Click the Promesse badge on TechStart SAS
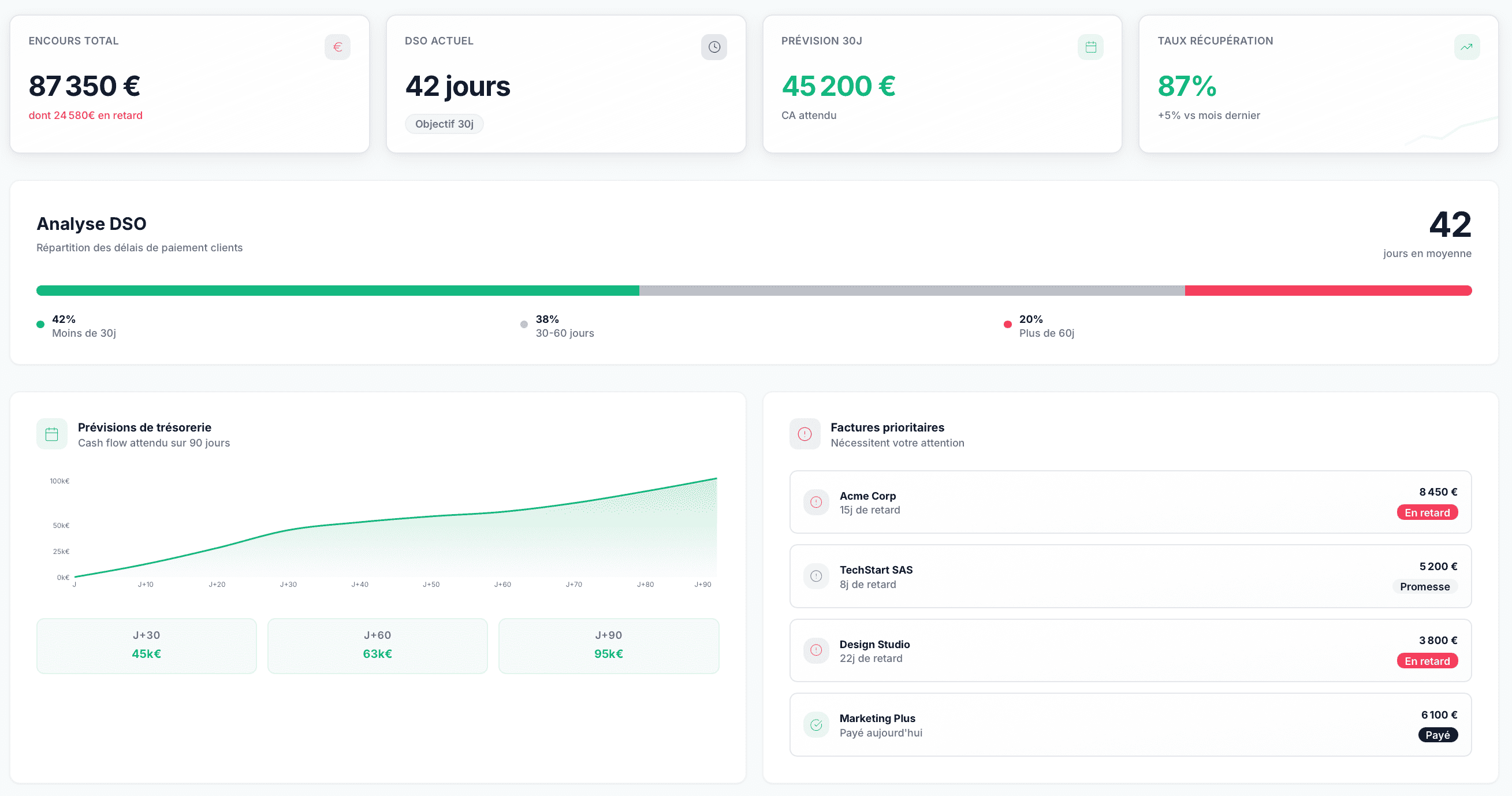 click(1424, 586)
